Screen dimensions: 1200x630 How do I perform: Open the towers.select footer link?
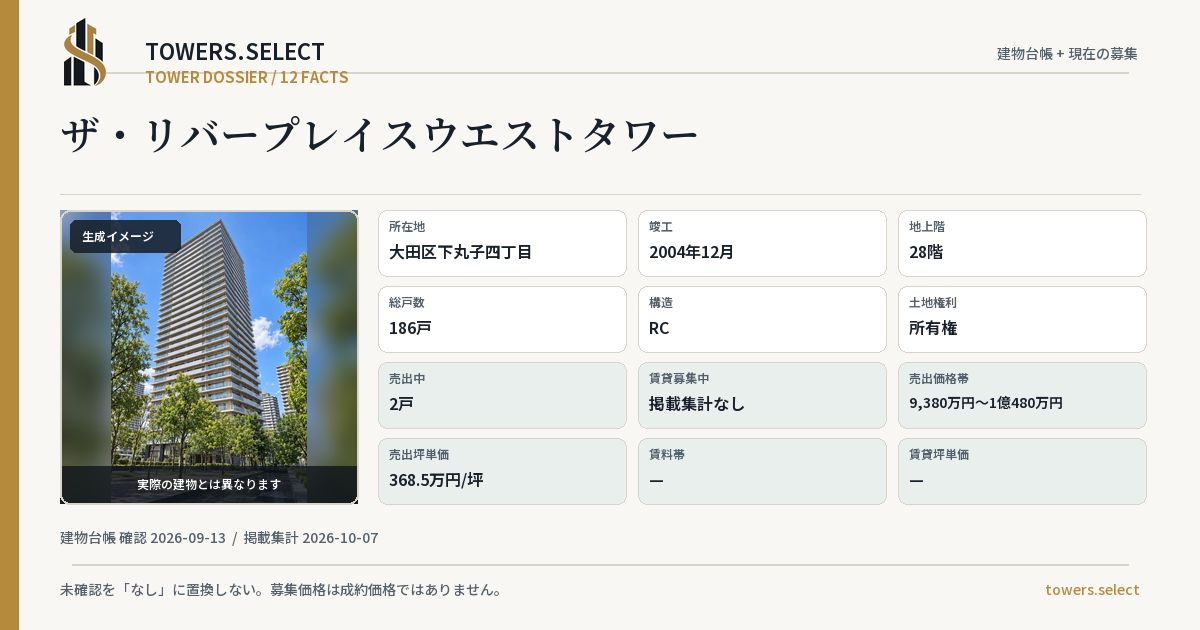pos(1092,590)
